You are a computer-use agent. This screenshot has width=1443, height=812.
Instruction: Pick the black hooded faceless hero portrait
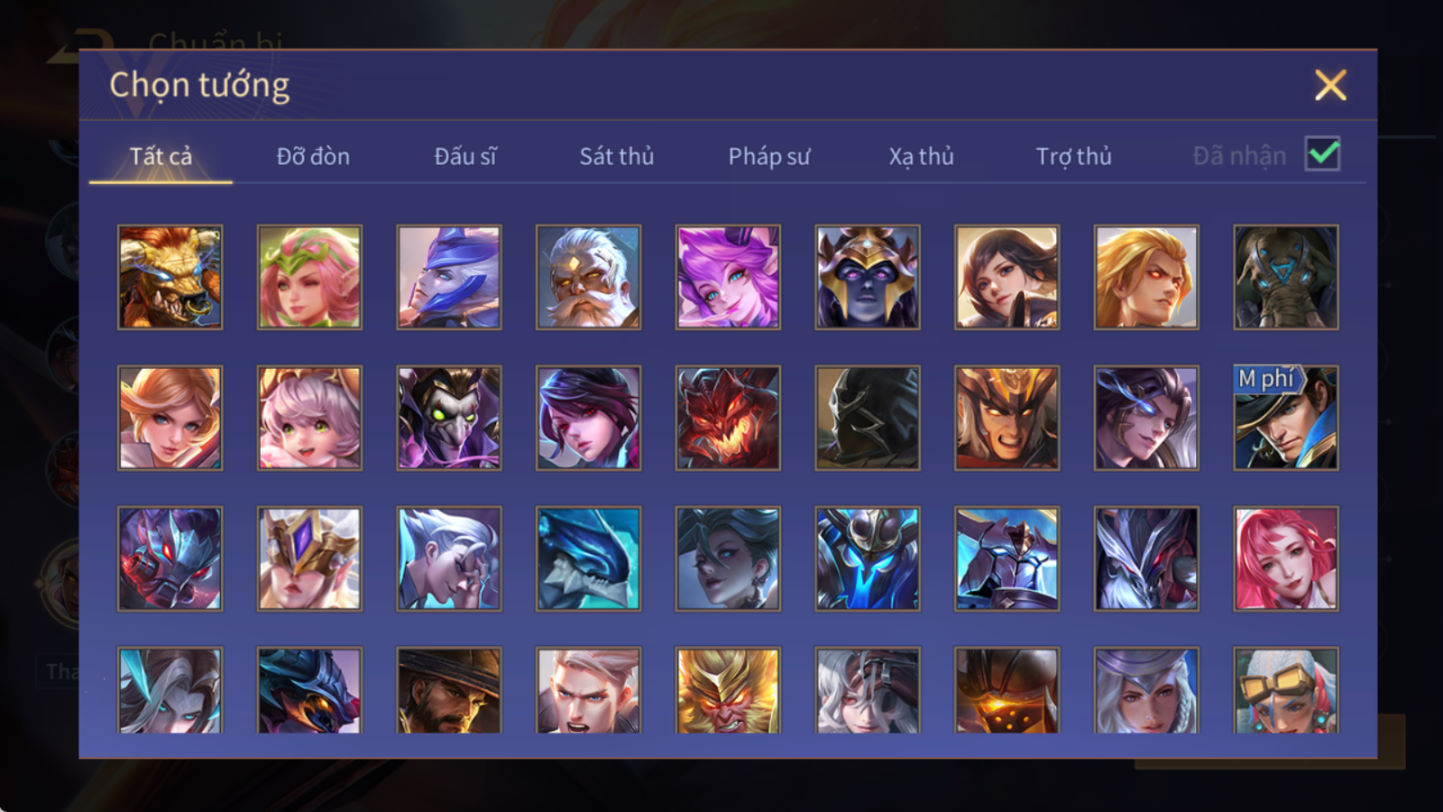[x=867, y=417]
